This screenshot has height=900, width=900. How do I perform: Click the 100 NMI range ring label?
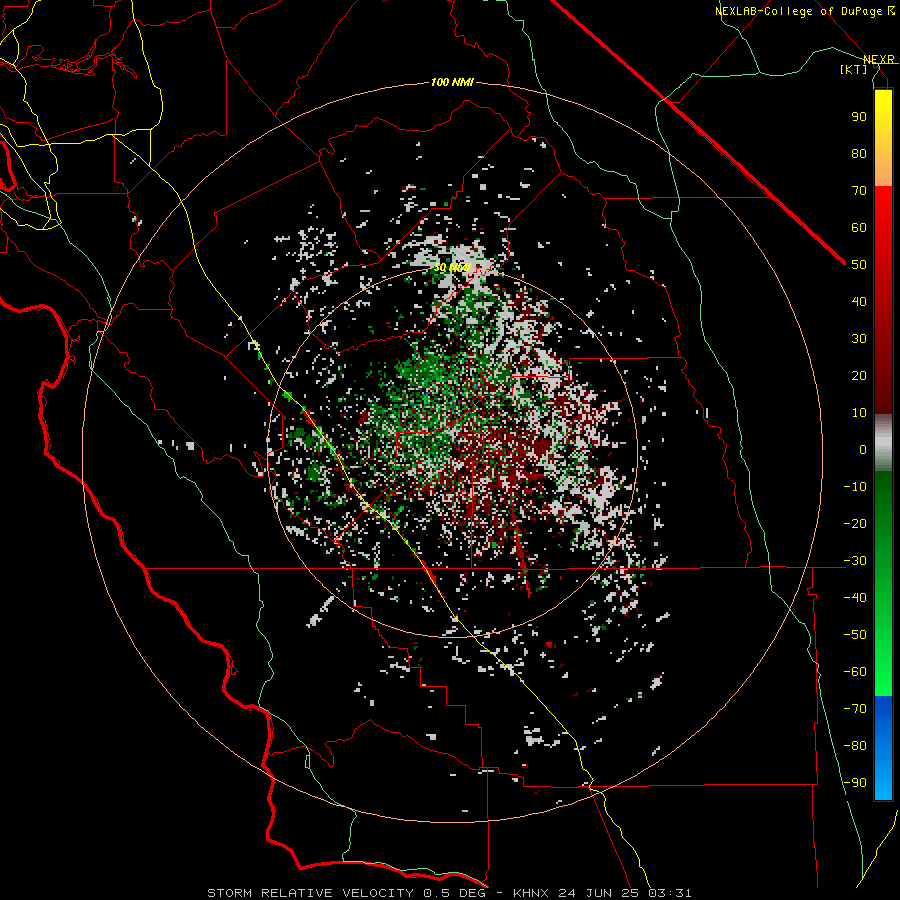452,83
